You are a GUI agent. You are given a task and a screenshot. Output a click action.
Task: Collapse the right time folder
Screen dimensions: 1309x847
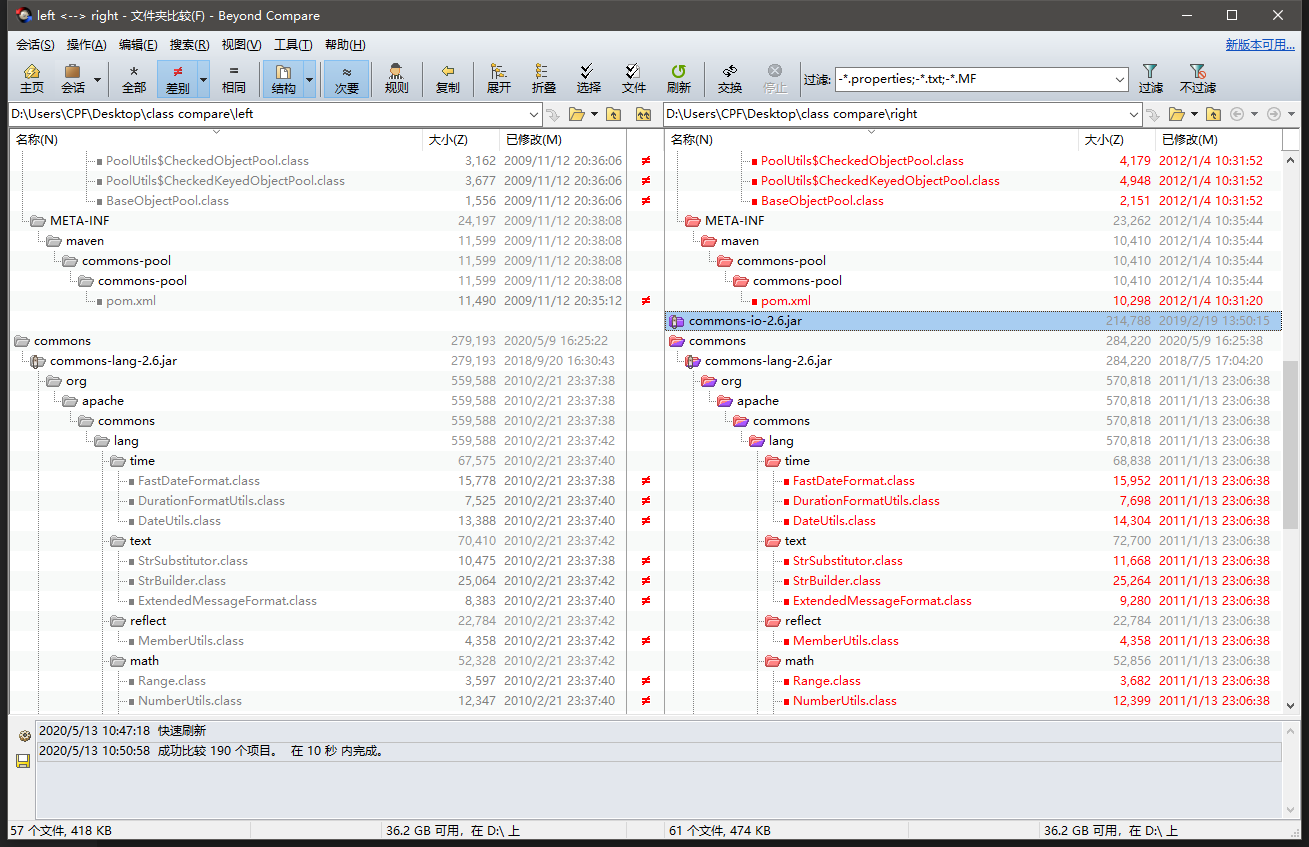(x=773, y=461)
